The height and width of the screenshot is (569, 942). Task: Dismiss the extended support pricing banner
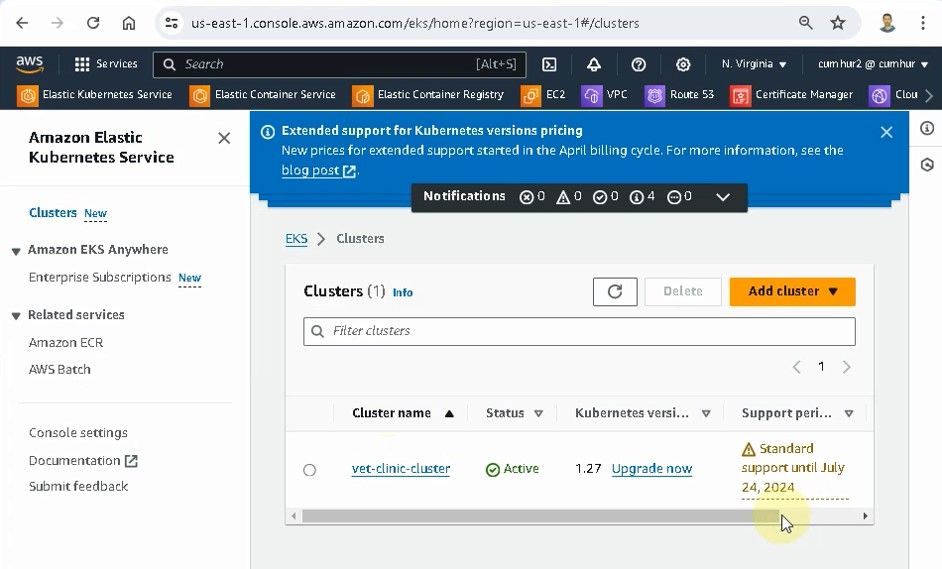pyautogui.click(x=886, y=132)
